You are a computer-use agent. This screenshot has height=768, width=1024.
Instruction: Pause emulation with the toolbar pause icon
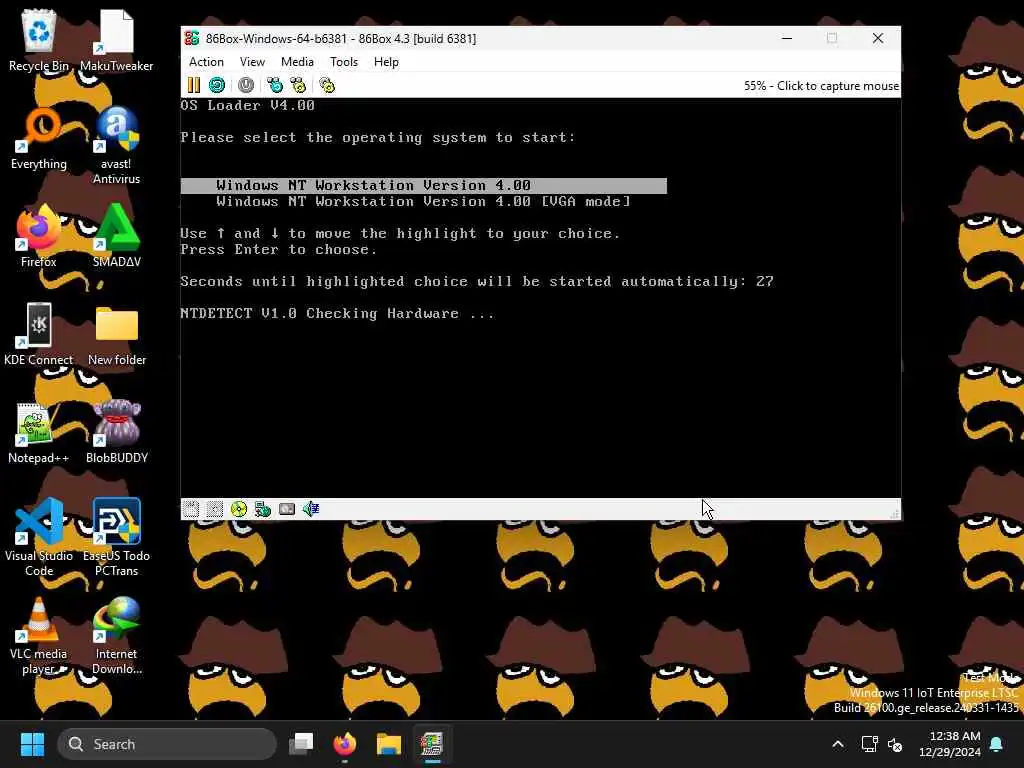pos(194,85)
